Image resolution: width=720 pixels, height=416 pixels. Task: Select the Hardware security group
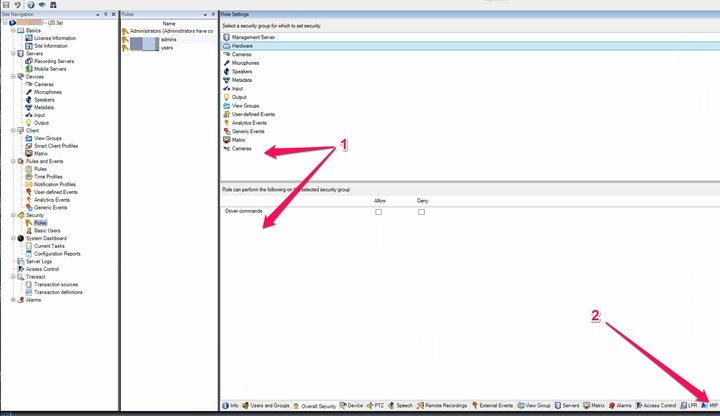[x=243, y=46]
